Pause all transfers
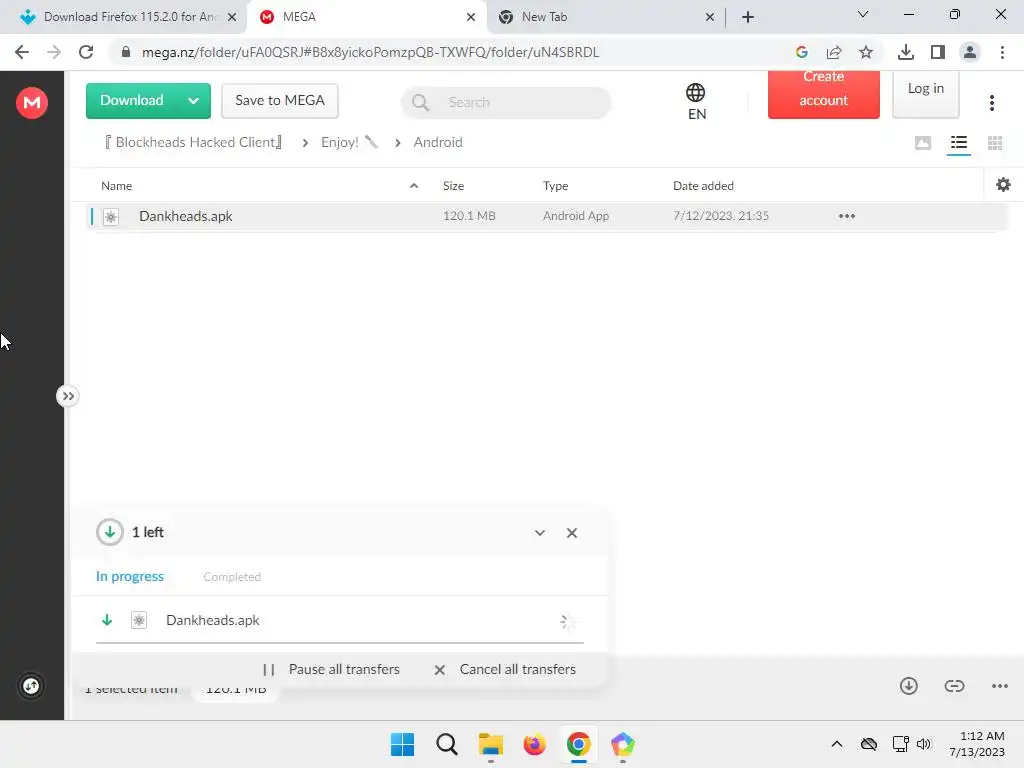1024x768 pixels. tap(331, 669)
